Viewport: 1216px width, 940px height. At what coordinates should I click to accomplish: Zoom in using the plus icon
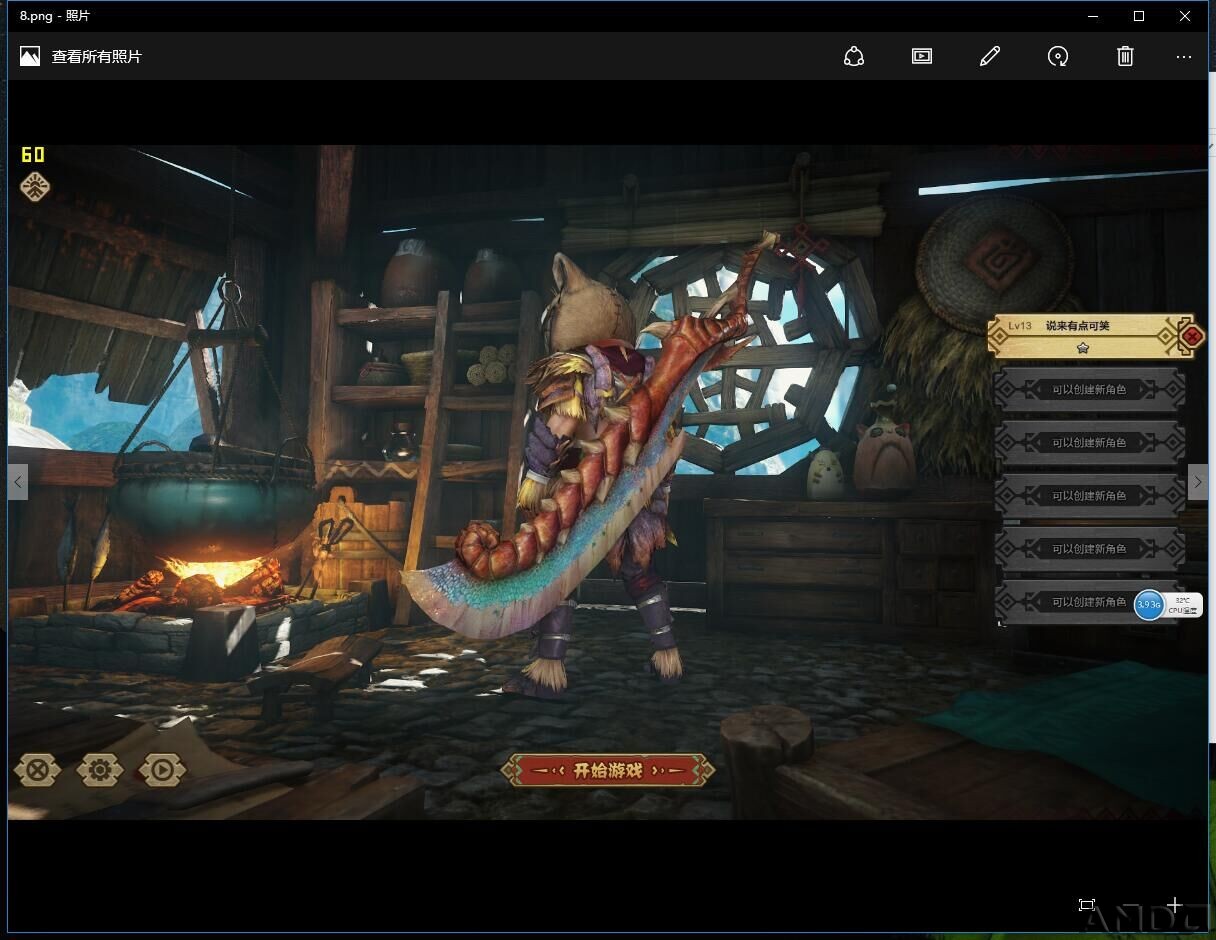1174,905
